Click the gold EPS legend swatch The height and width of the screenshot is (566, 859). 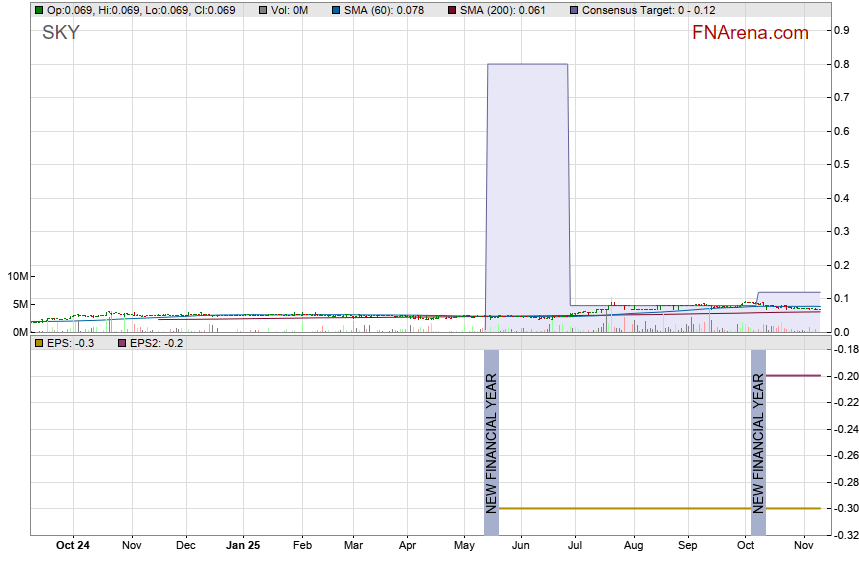[x=39, y=343]
